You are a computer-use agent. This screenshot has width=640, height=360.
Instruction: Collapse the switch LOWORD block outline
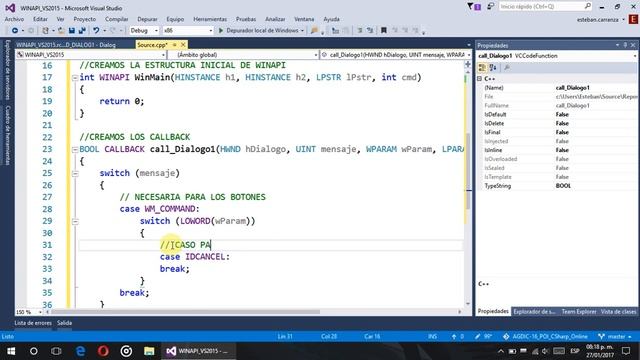(75, 222)
